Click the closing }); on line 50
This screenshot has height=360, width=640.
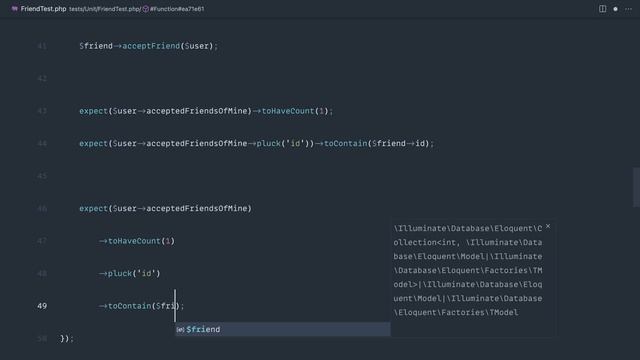[x=67, y=339]
